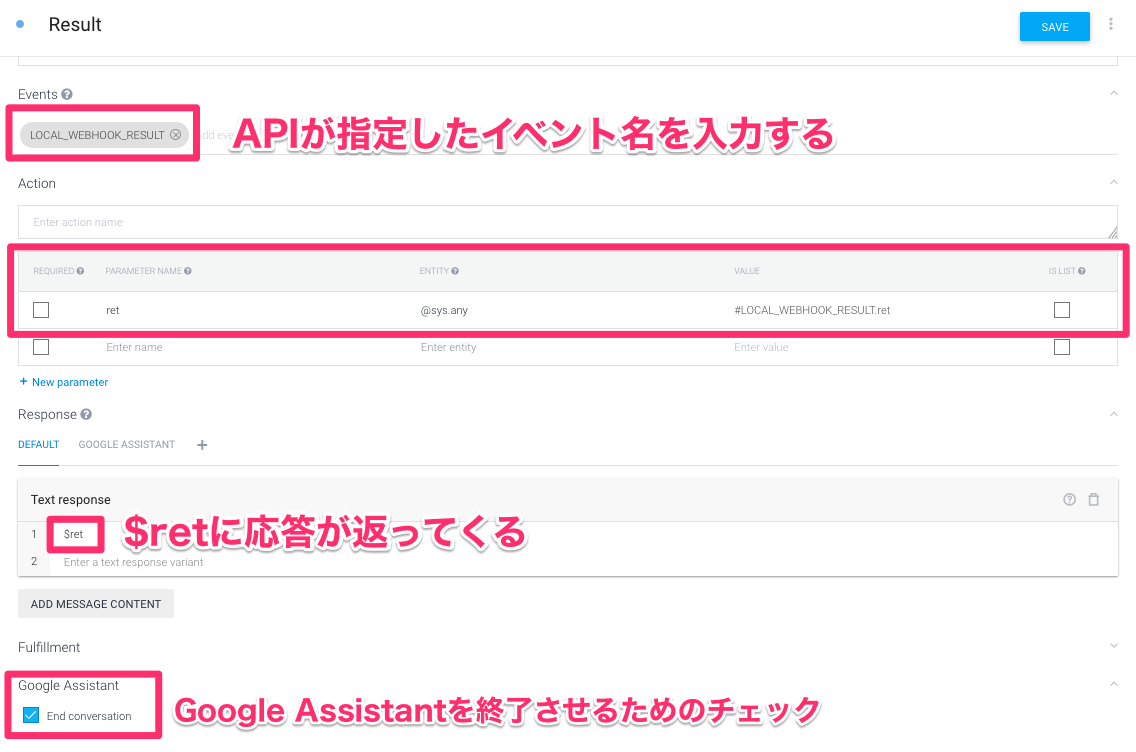
Task: Click the PARAMETER NAME column help icon
Action: 190,271
